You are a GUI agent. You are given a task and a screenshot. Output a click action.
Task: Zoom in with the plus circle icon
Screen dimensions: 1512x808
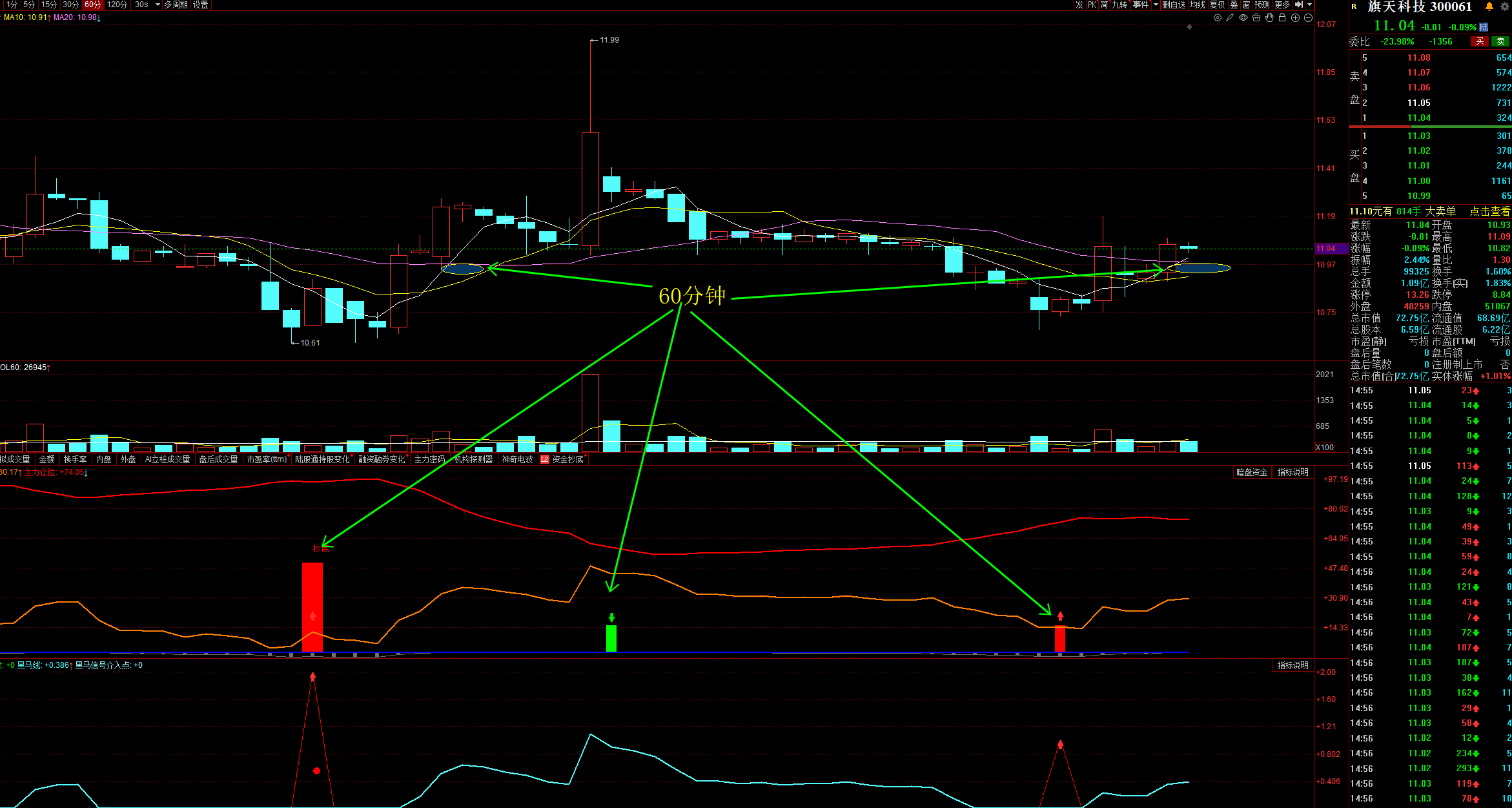coord(1295,18)
